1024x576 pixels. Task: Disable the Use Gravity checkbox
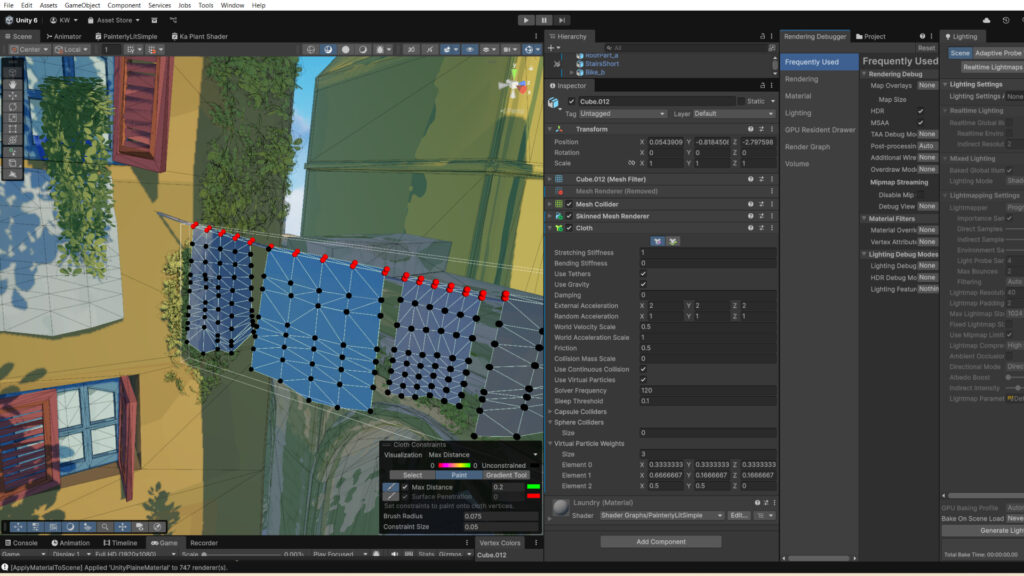(x=643, y=284)
